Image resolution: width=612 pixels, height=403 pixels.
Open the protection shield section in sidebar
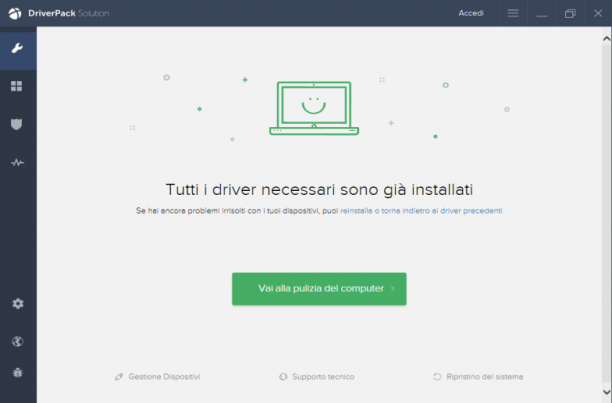16,124
